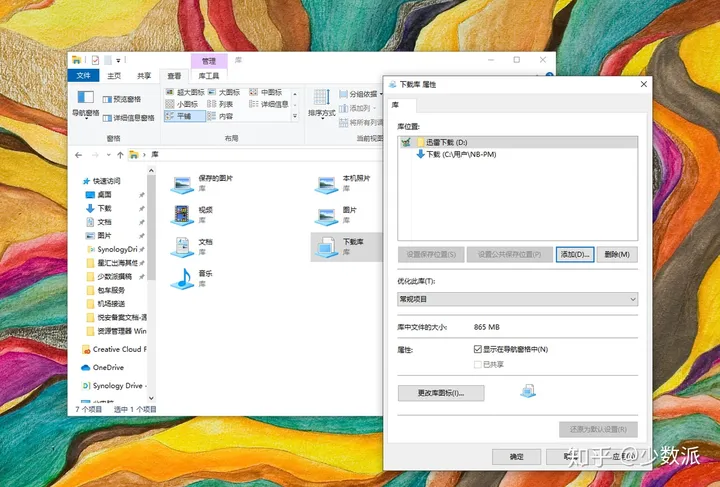Click the Properties icon in the quick access toolbar
The height and width of the screenshot is (487, 720).
pos(95,60)
